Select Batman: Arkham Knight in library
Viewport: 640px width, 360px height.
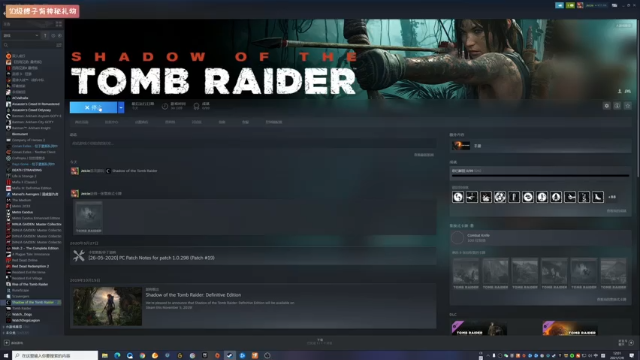tap(31, 128)
